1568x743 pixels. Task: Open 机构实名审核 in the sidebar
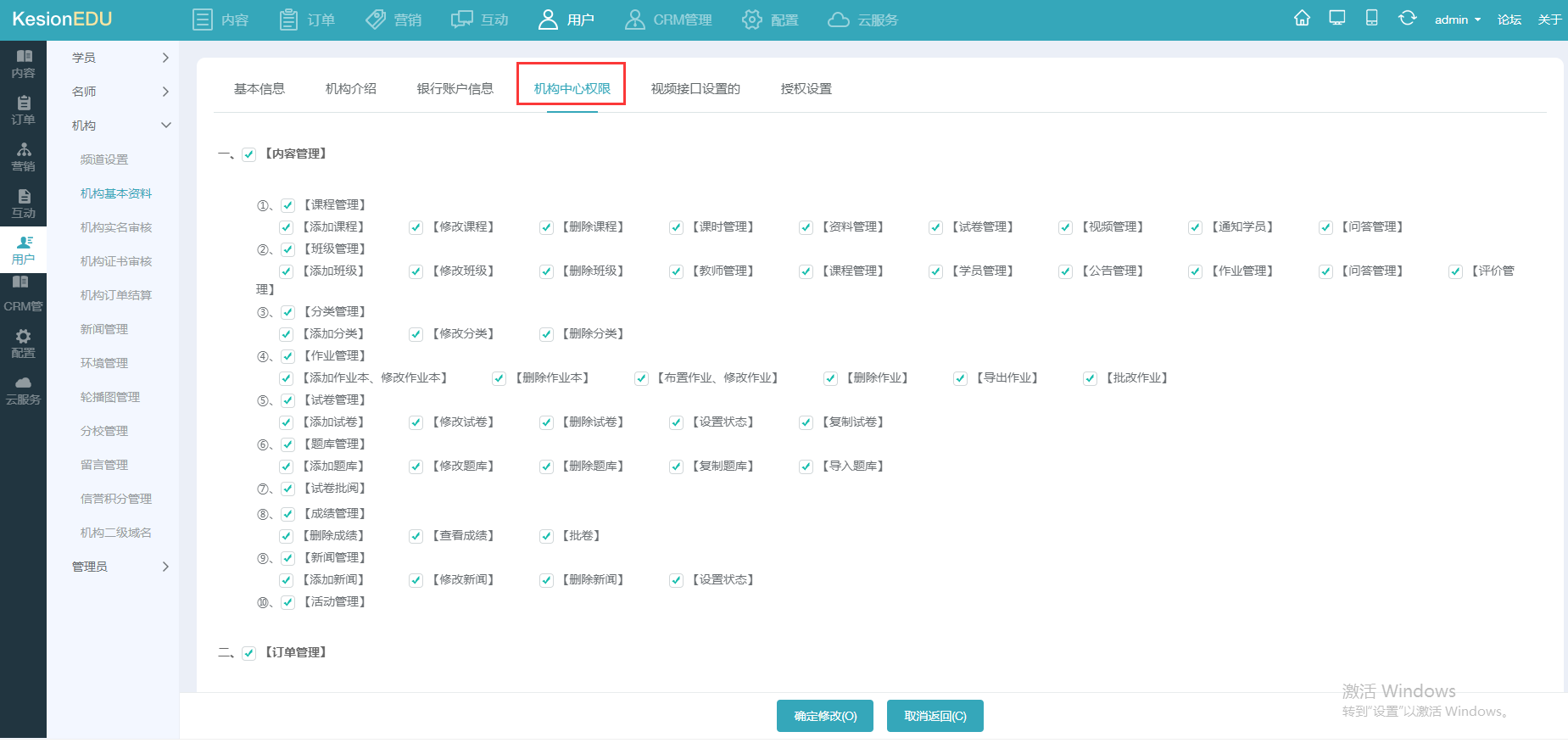pyautogui.click(x=116, y=227)
